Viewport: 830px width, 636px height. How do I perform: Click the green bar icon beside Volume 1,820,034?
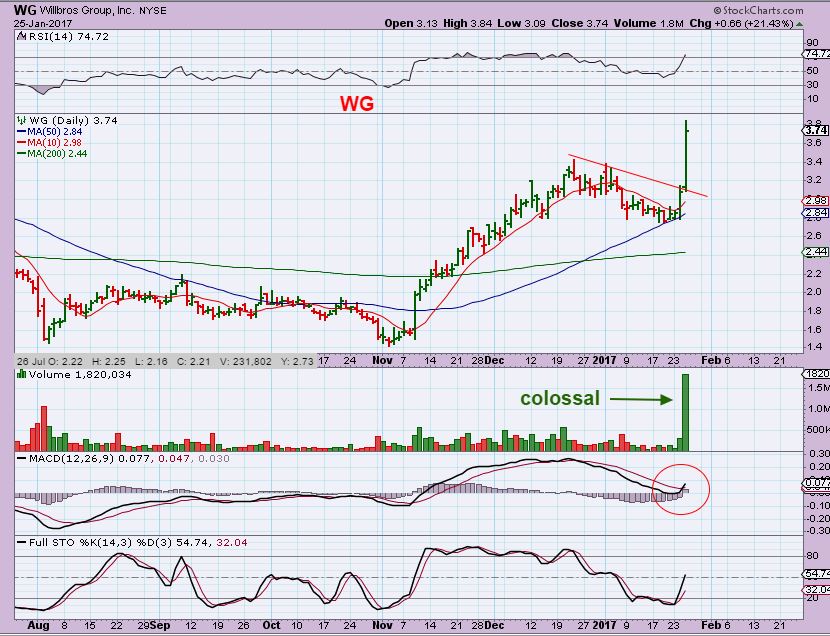coord(22,374)
